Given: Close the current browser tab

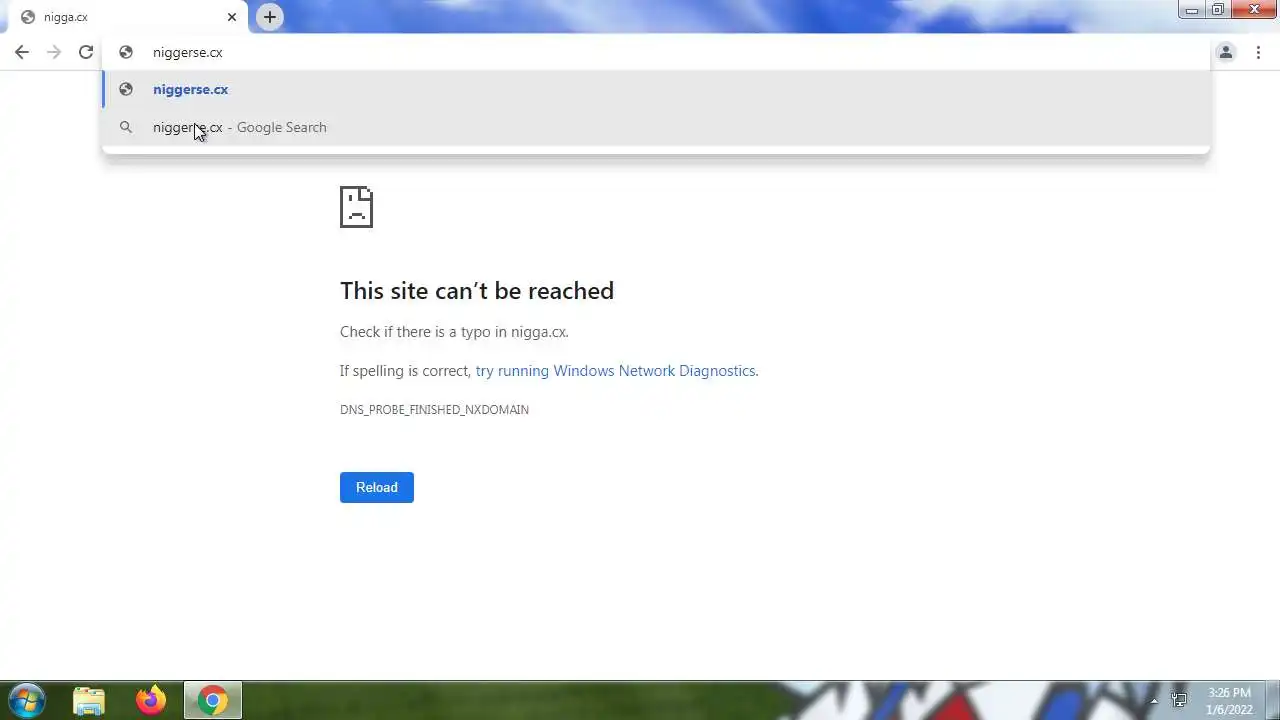Looking at the screenshot, I should point(232,17).
